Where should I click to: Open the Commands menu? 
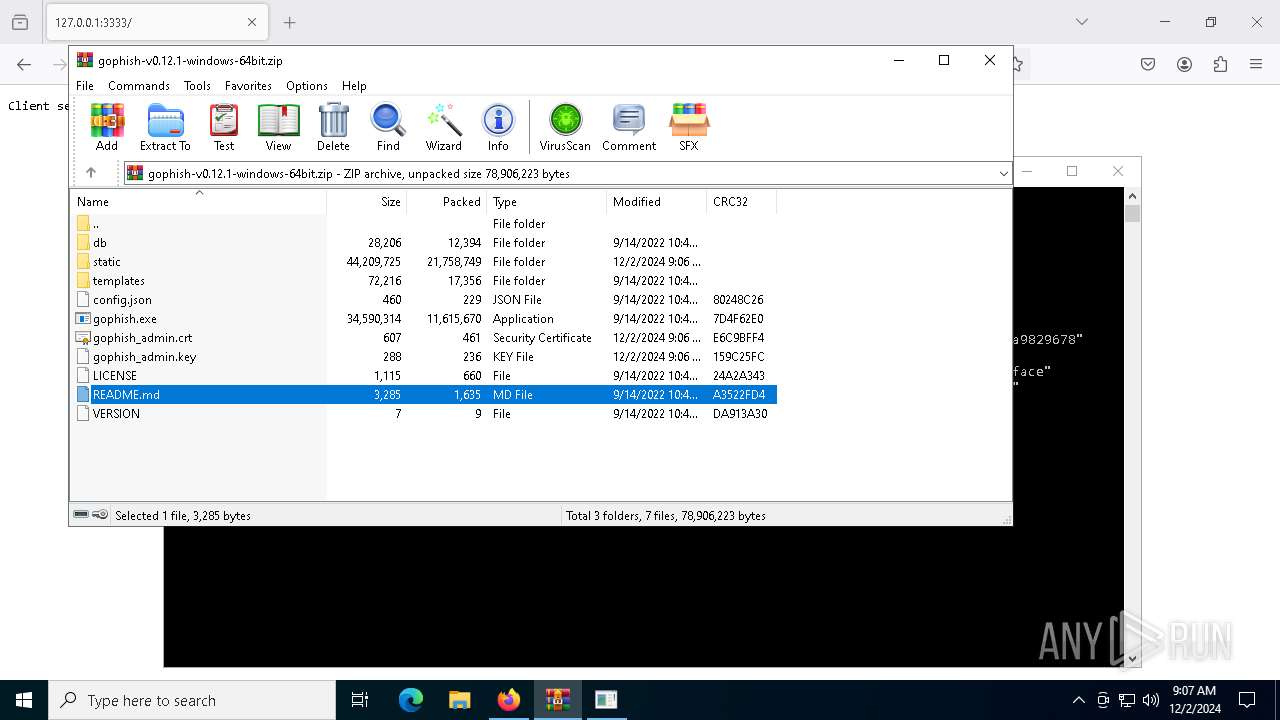pos(139,86)
